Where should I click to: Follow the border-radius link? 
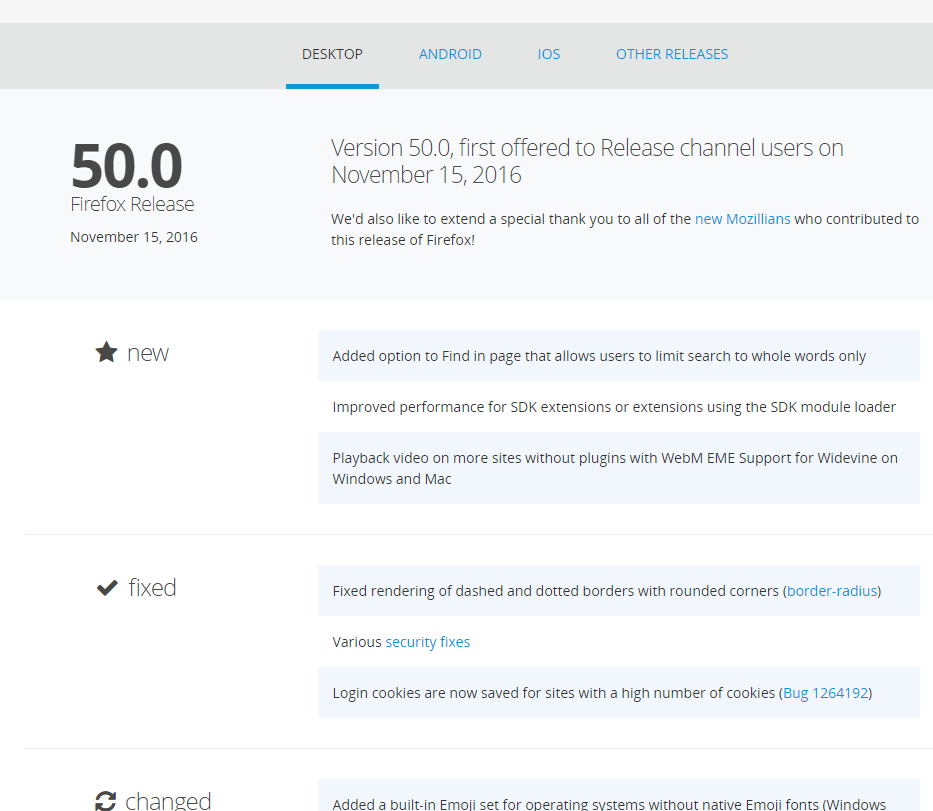833,591
